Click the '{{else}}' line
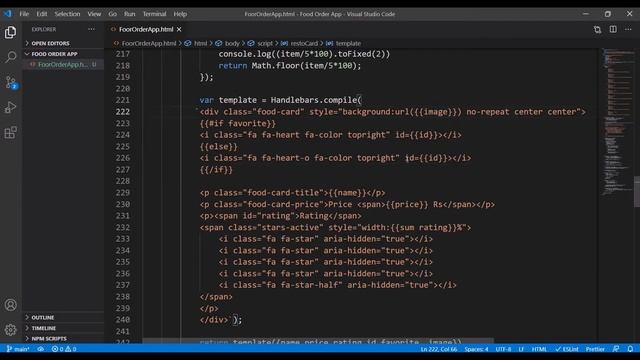Screen dimensions: 640x360 [218, 147]
